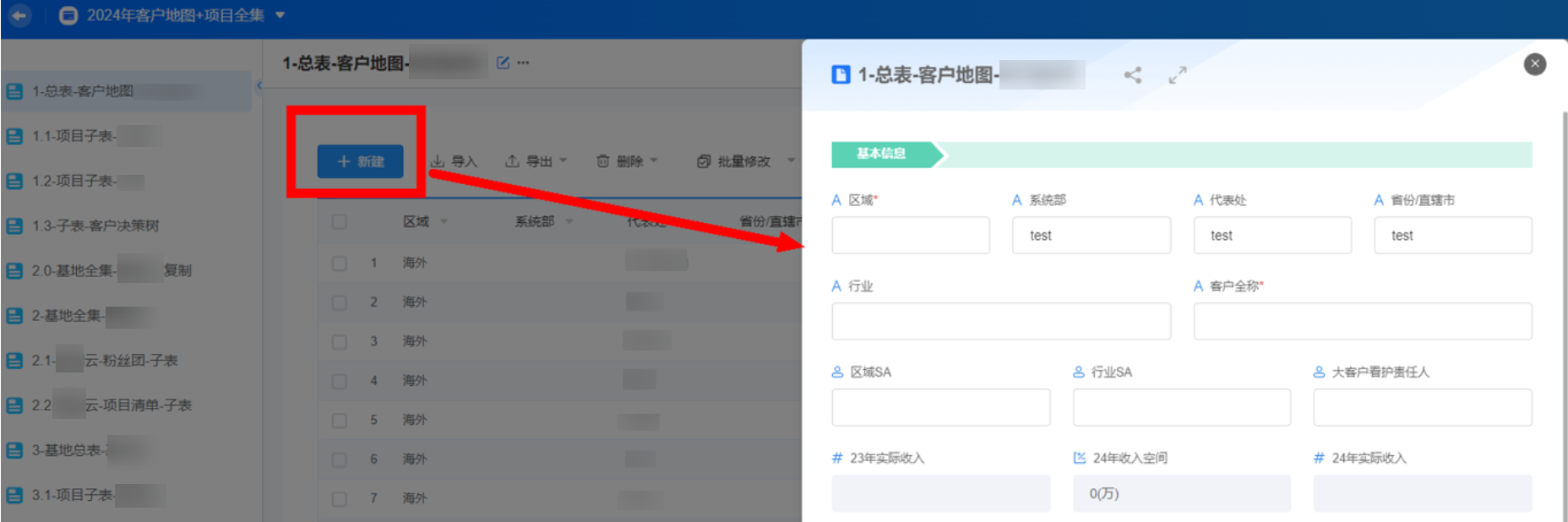Click the 区域 input field
This screenshot has height=522, width=1568.
911,236
